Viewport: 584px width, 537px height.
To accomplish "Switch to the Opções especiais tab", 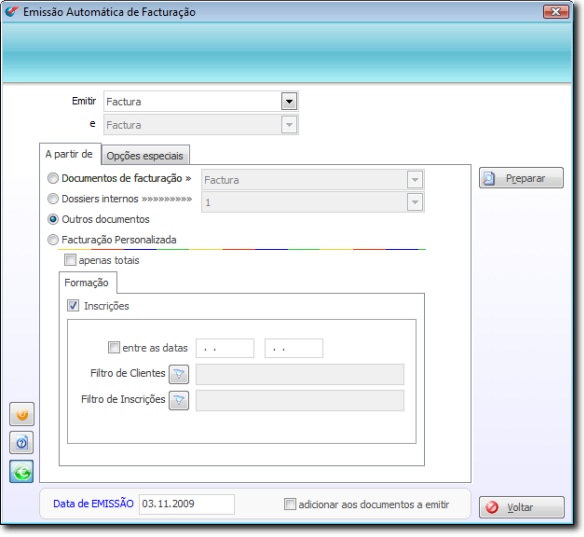I will [x=145, y=155].
